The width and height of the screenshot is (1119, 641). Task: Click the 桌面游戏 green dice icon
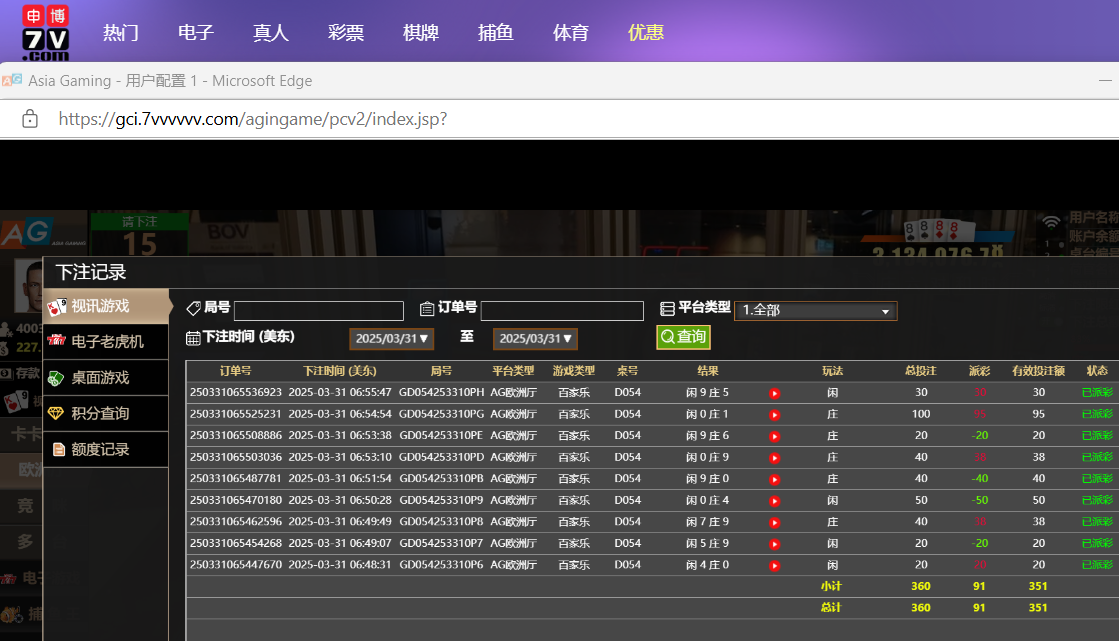(57, 378)
